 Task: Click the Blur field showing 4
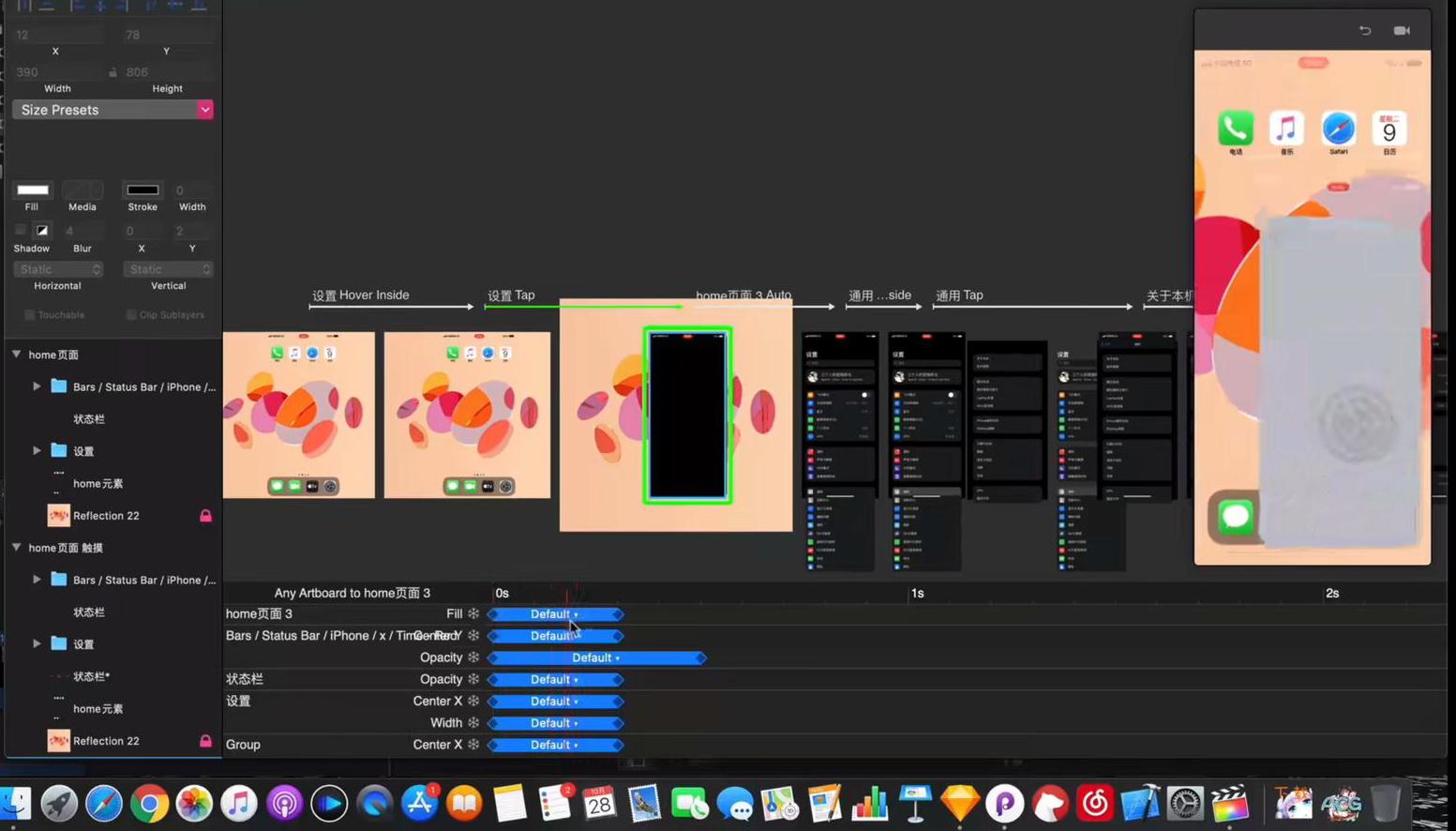coord(83,231)
